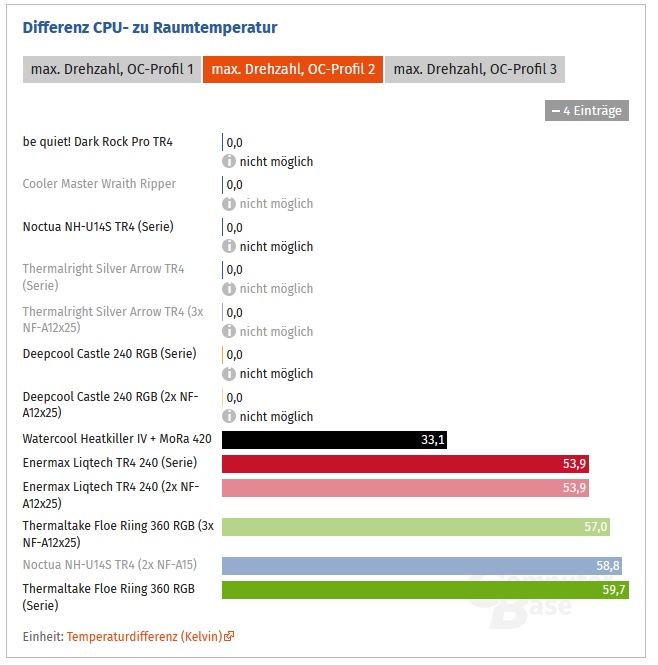Click info icon for Thermalright Silver Arrow TR4 (Serie)
Screen dimensions: 658x665
pos(229,288)
